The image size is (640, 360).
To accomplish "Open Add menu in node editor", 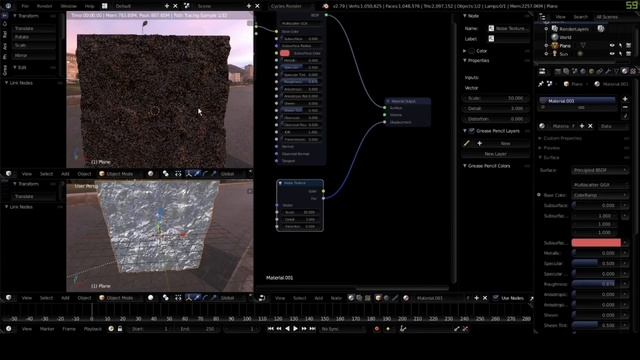I will point(318,298).
